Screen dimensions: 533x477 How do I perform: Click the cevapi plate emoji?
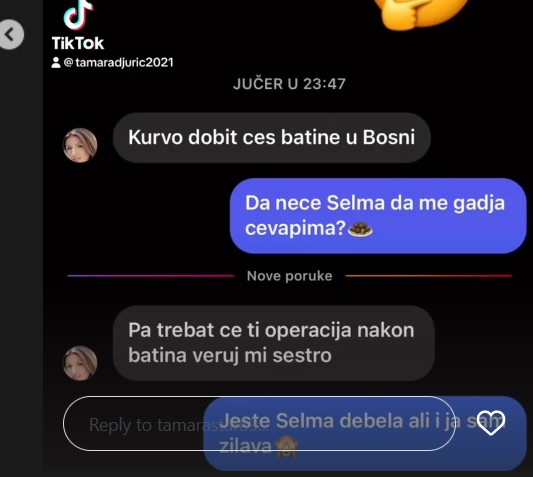click(x=361, y=229)
